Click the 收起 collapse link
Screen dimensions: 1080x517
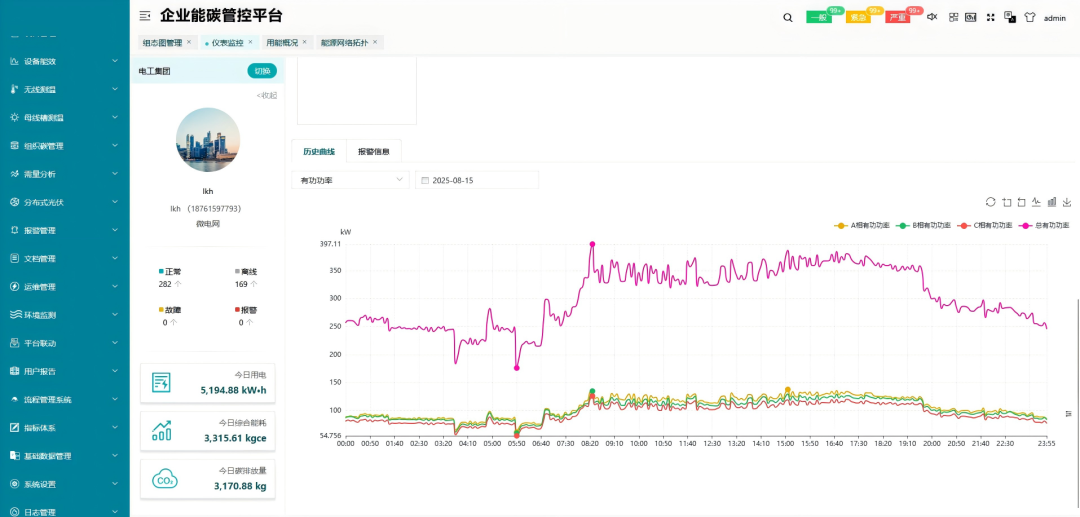click(267, 95)
